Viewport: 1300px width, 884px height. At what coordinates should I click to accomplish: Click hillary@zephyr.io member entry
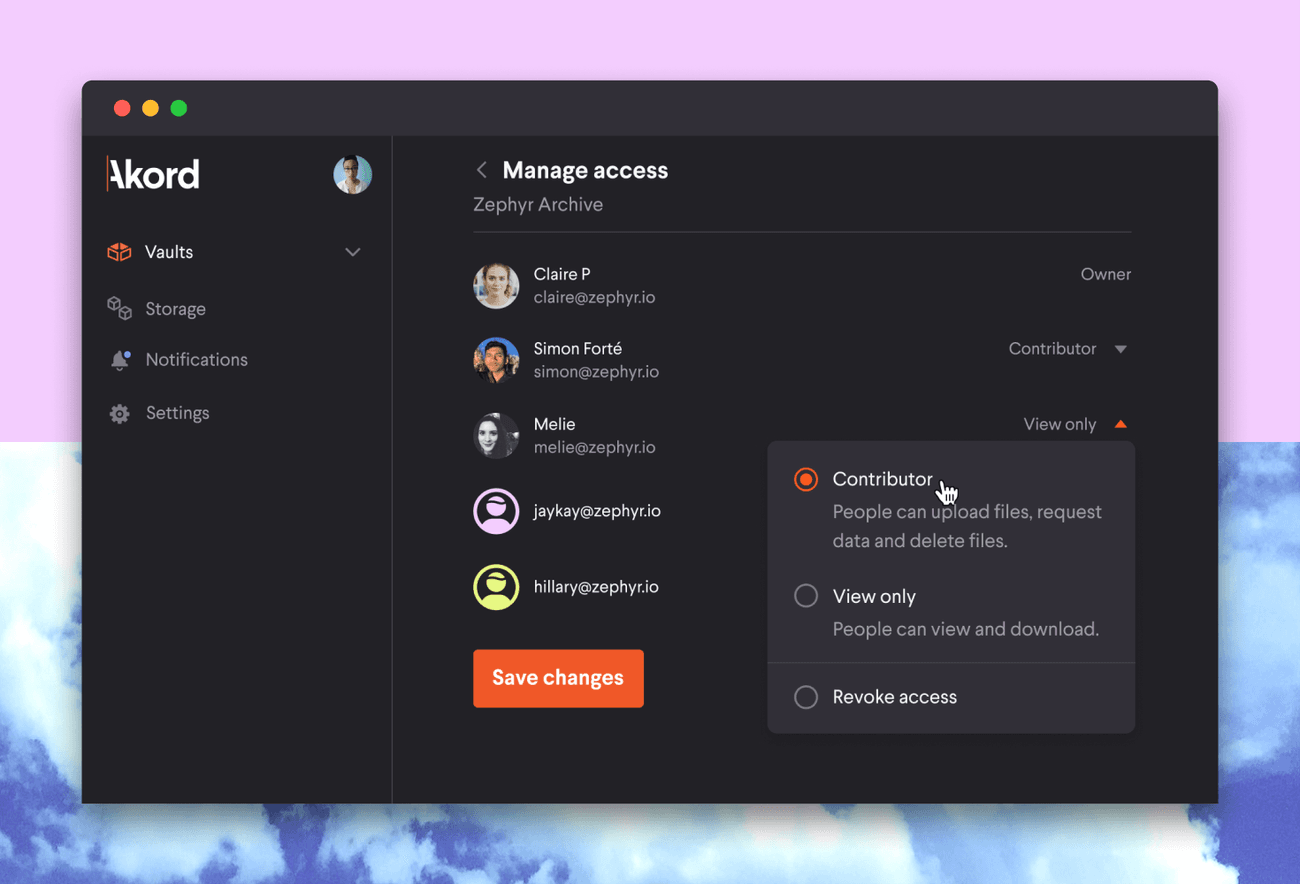595,587
